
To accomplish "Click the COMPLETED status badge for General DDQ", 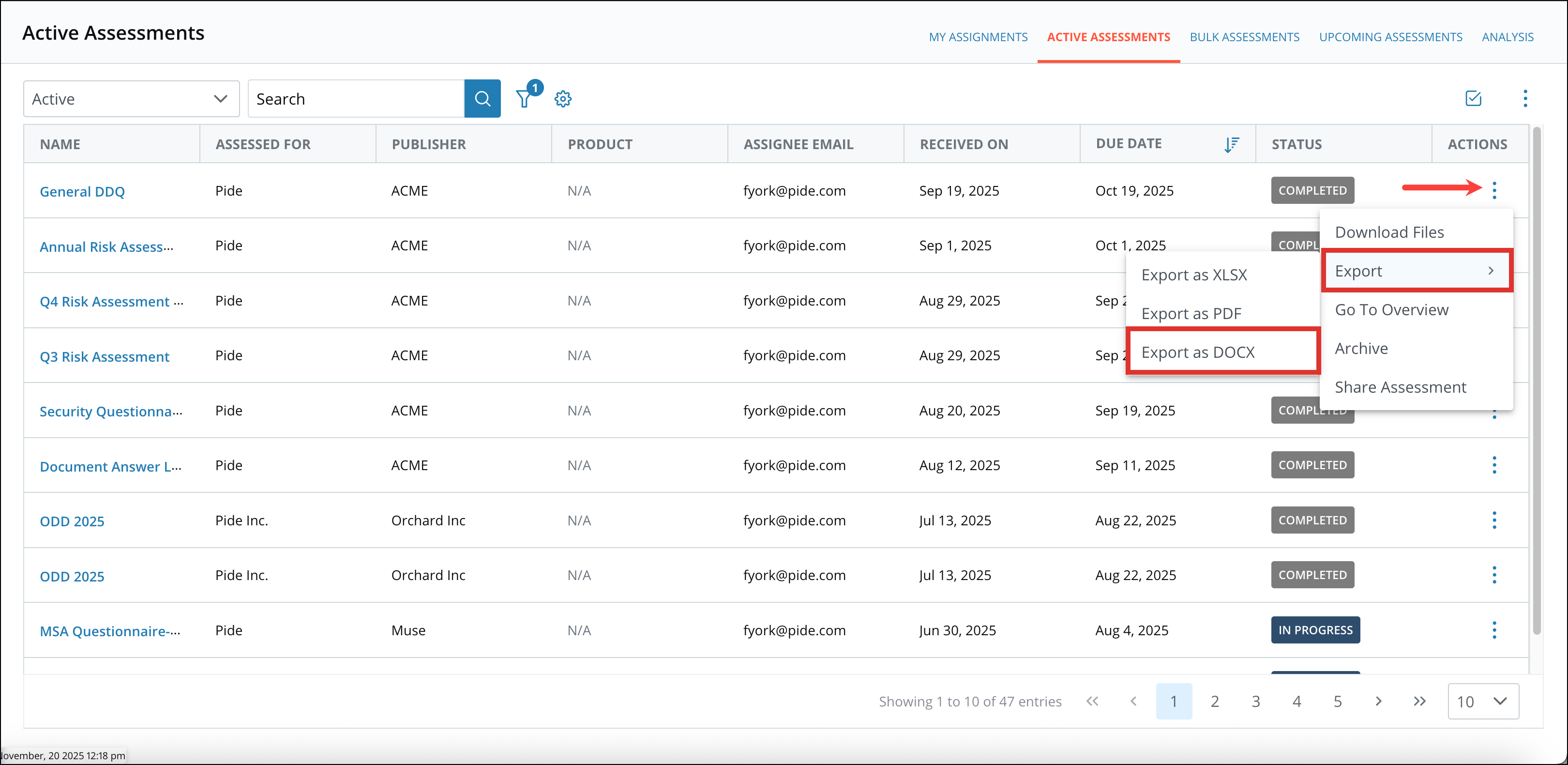I will [x=1312, y=190].
